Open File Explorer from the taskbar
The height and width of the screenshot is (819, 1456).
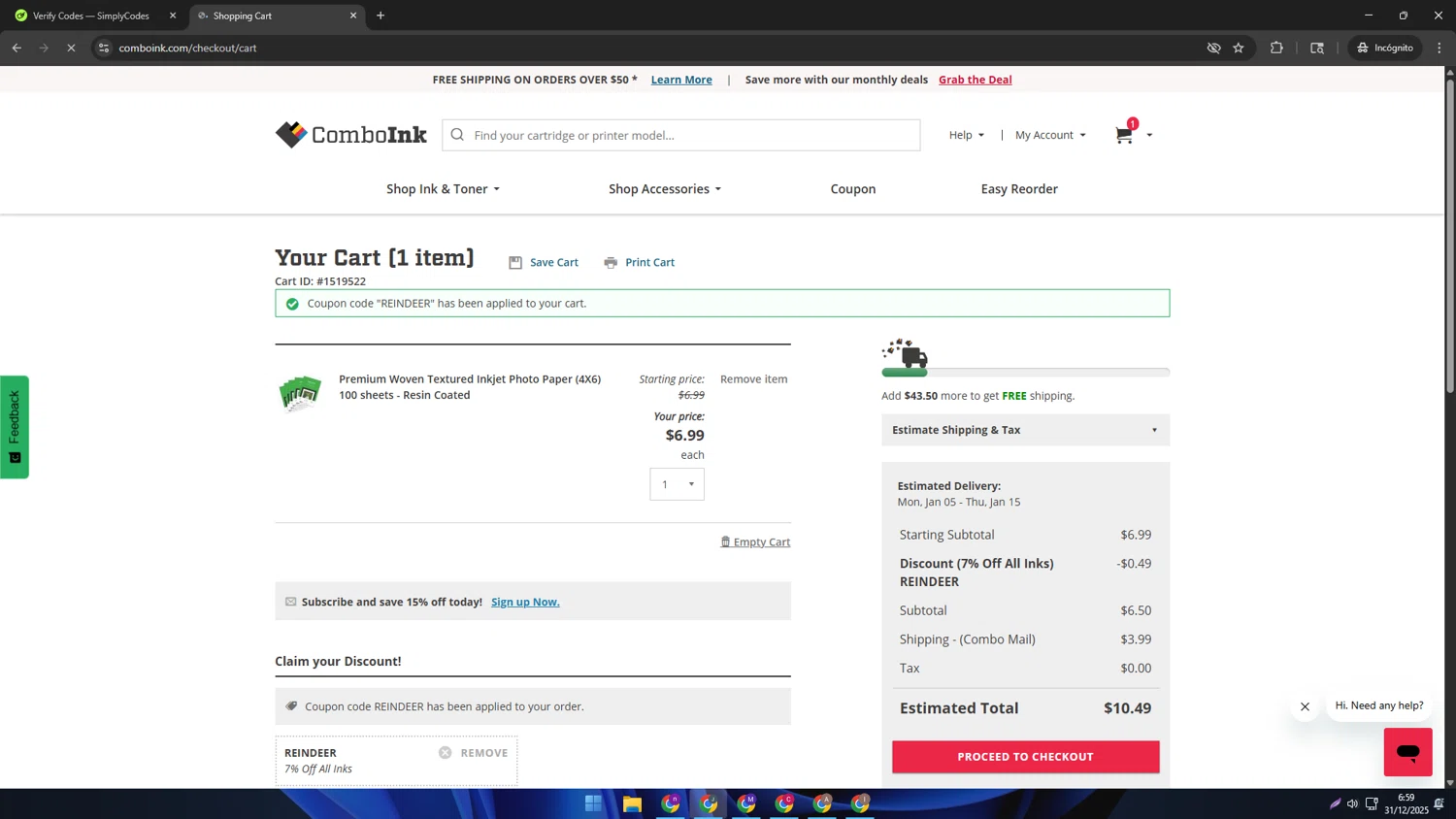[x=632, y=803]
